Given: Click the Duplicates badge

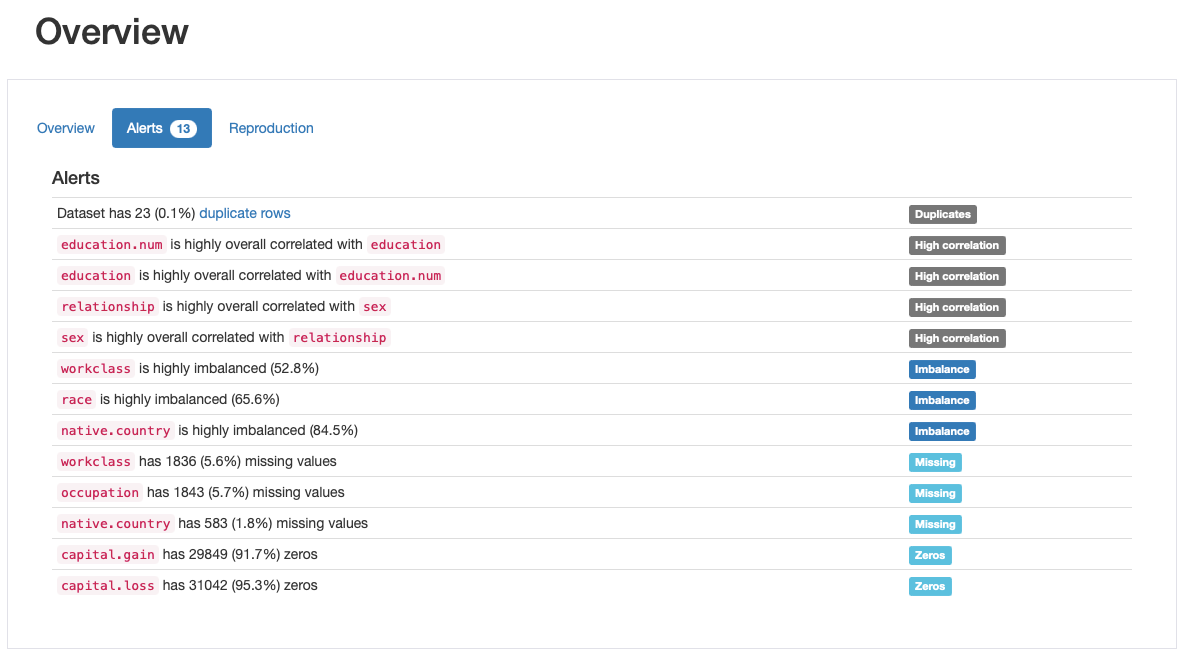Looking at the screenshot, I should pos(942,214).
